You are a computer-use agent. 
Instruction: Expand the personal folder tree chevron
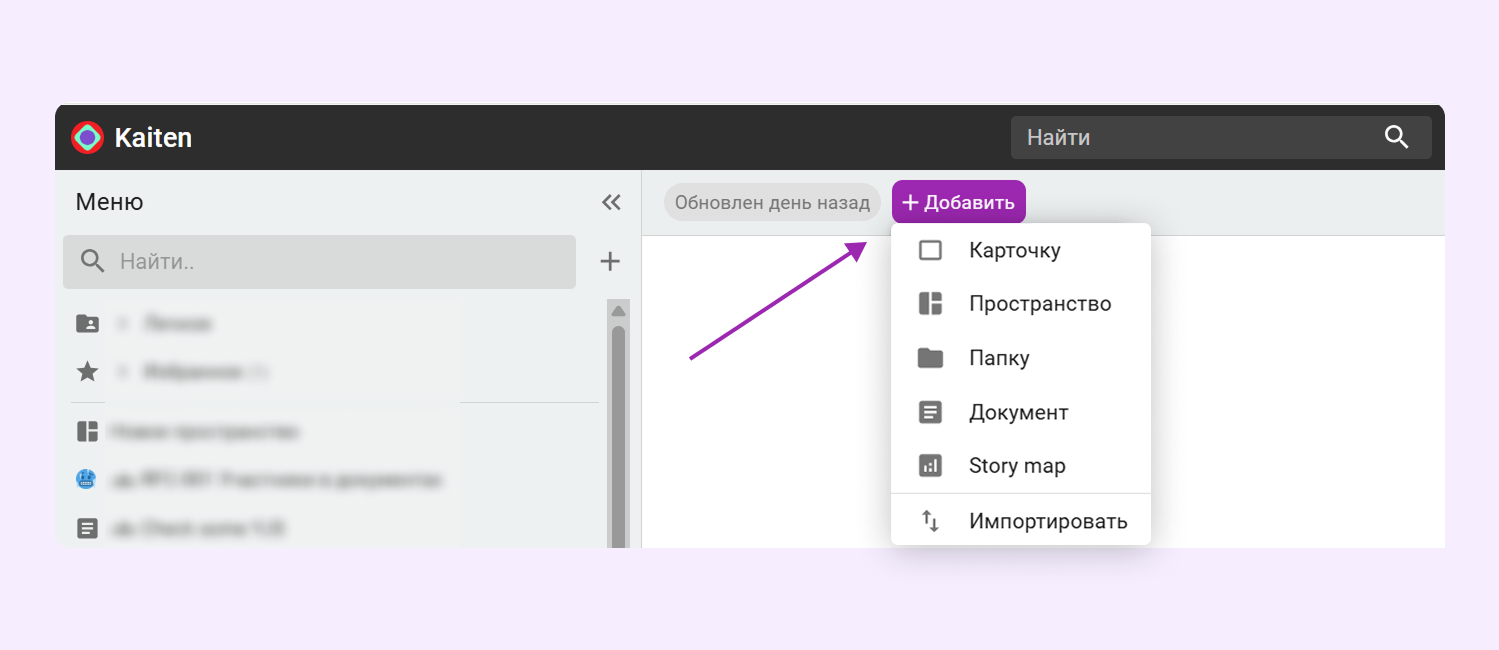point(123,324)
